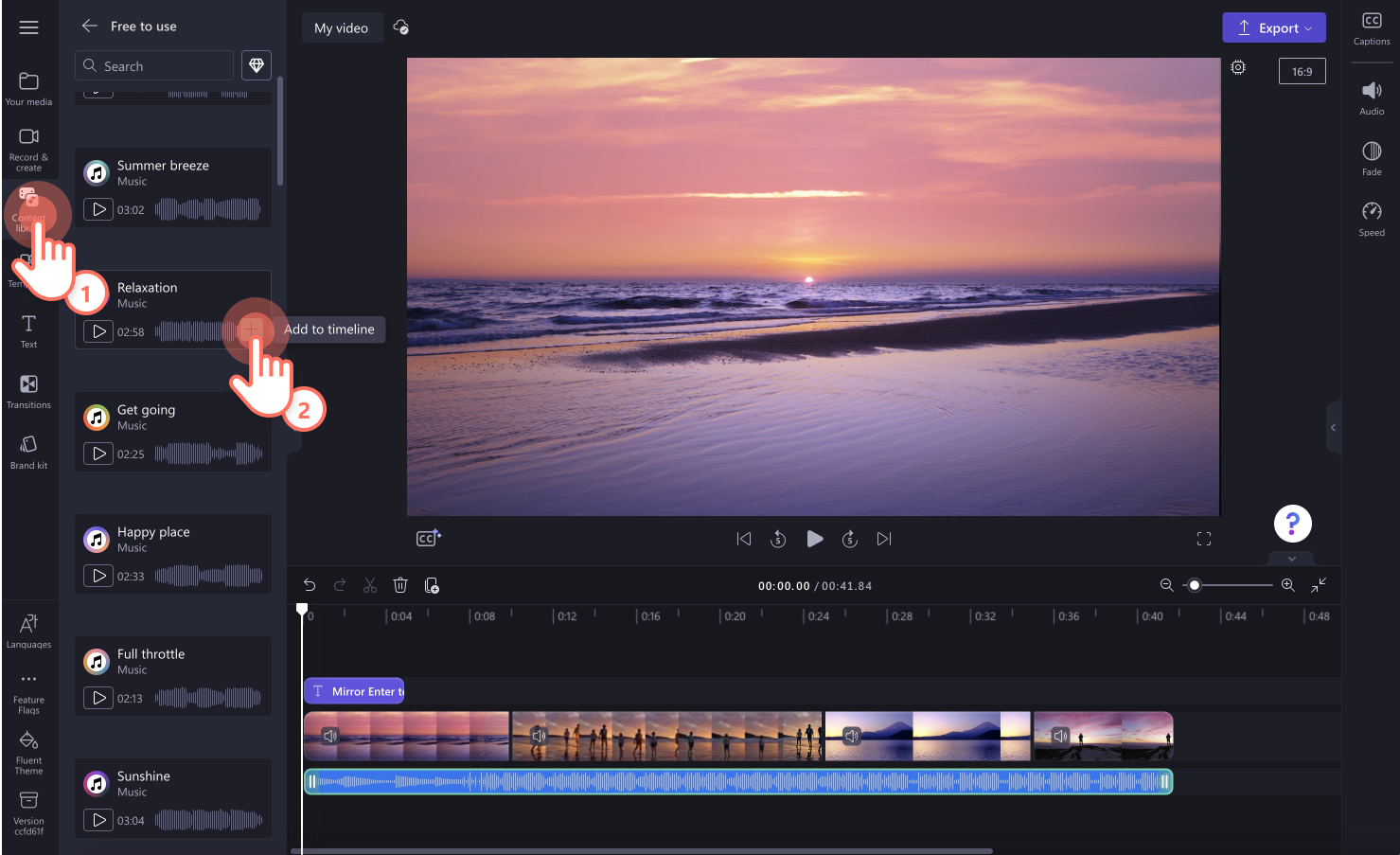
Task: Open the Audio properties panel
Action: [x=1372, y=98]
